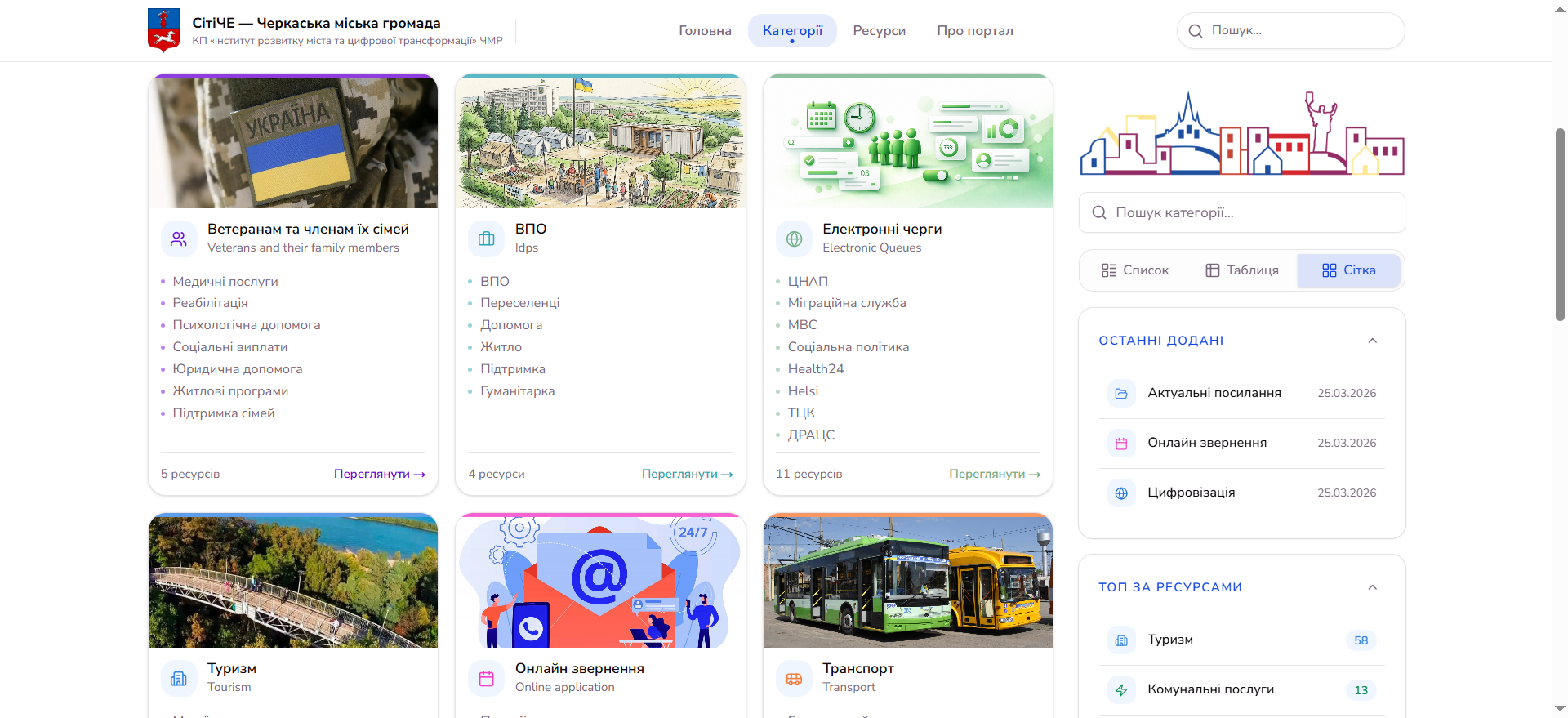Click the Гуманітарка list entry
Image resolution: width=1568 pixels, height=718 pixels.
click(x=518, y=391)
